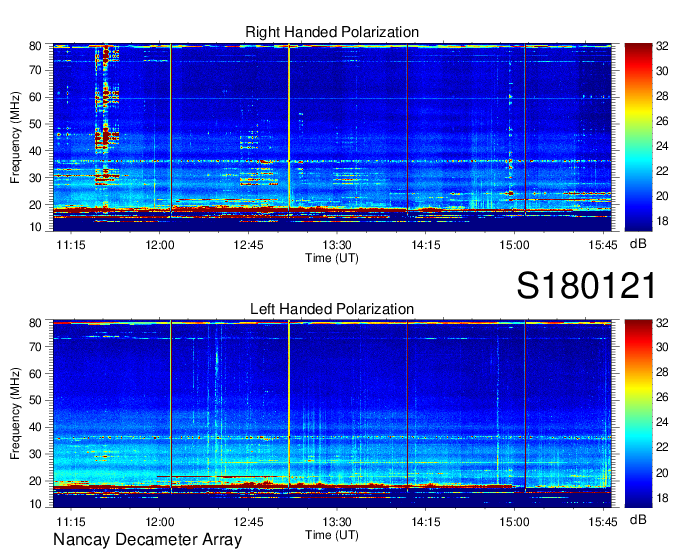The height and width of the screenshot is (552, 680).
Task: Click the 10 MHz tick of right-handed plot
Action: tap(35, 227)
